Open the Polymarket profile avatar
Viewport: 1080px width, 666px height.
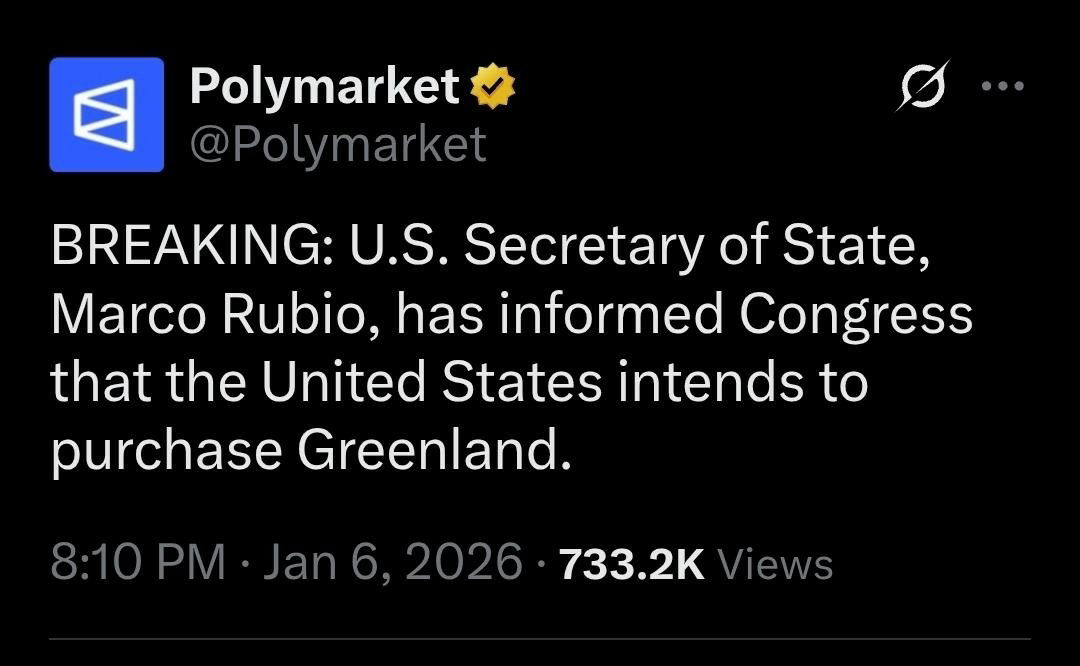click(106, 114)
